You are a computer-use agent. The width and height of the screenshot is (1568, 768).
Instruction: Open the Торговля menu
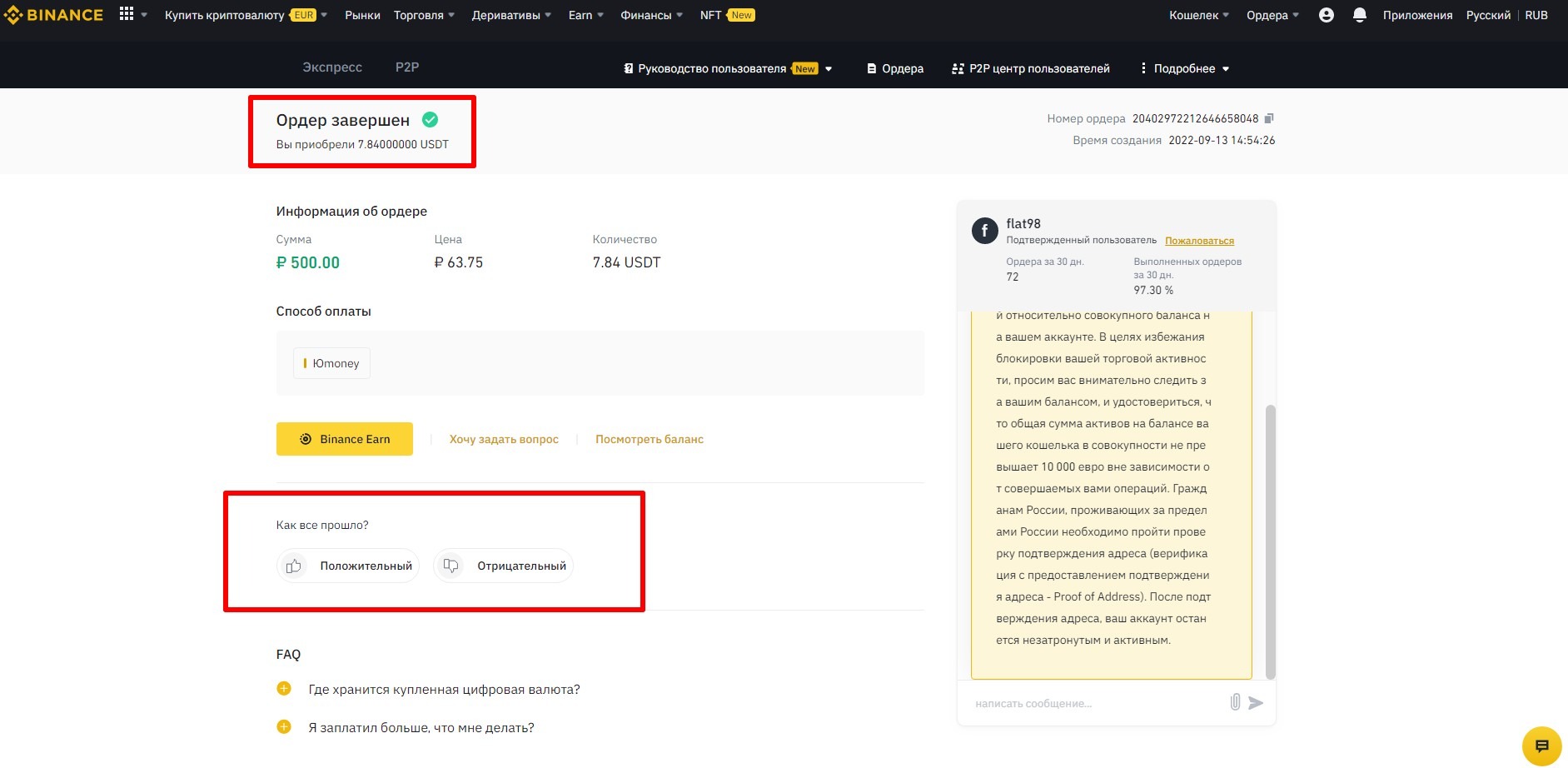tap(424, 15)
